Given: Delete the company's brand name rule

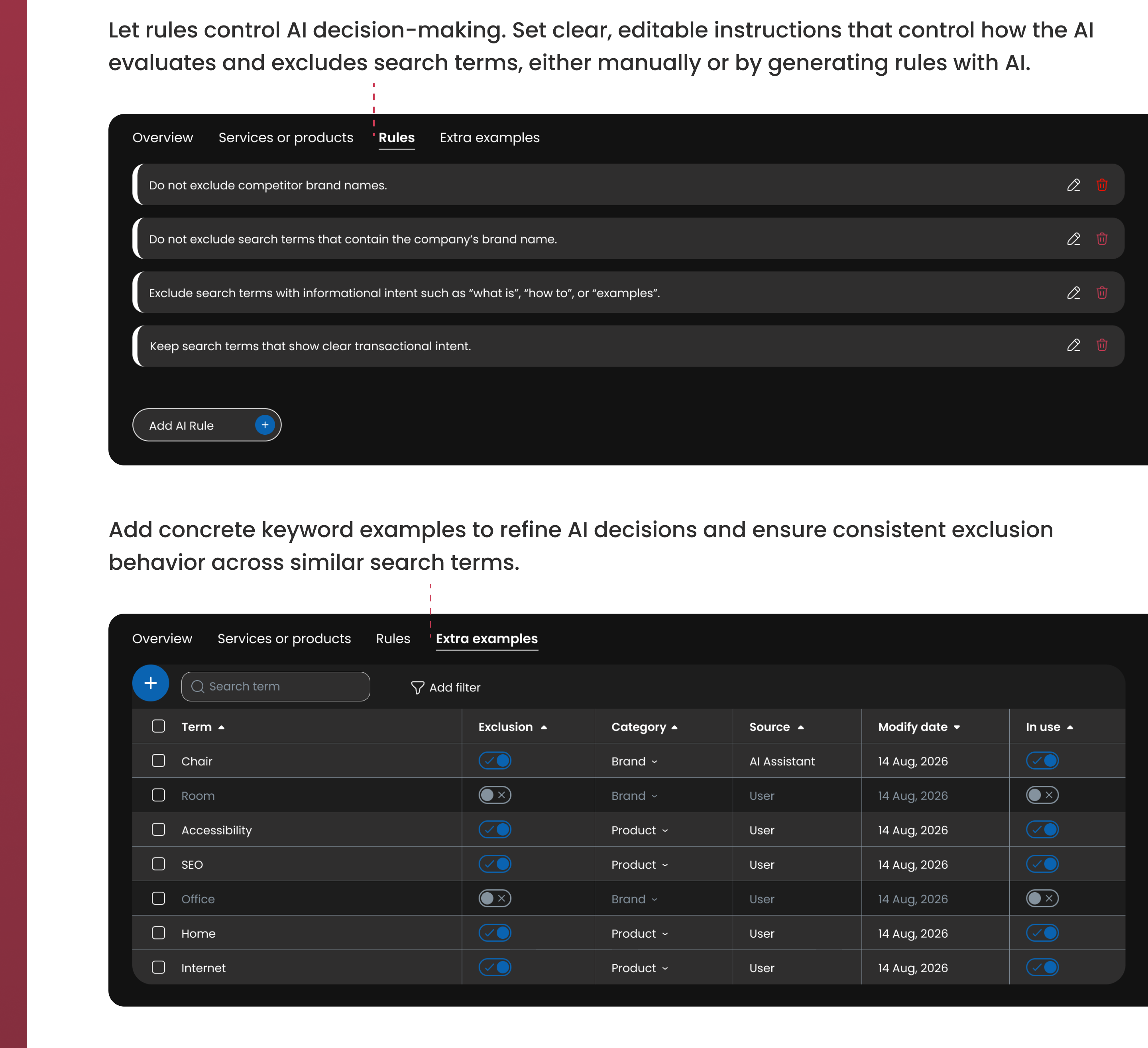Looking at the screenshot, I should coord(1101,239).
